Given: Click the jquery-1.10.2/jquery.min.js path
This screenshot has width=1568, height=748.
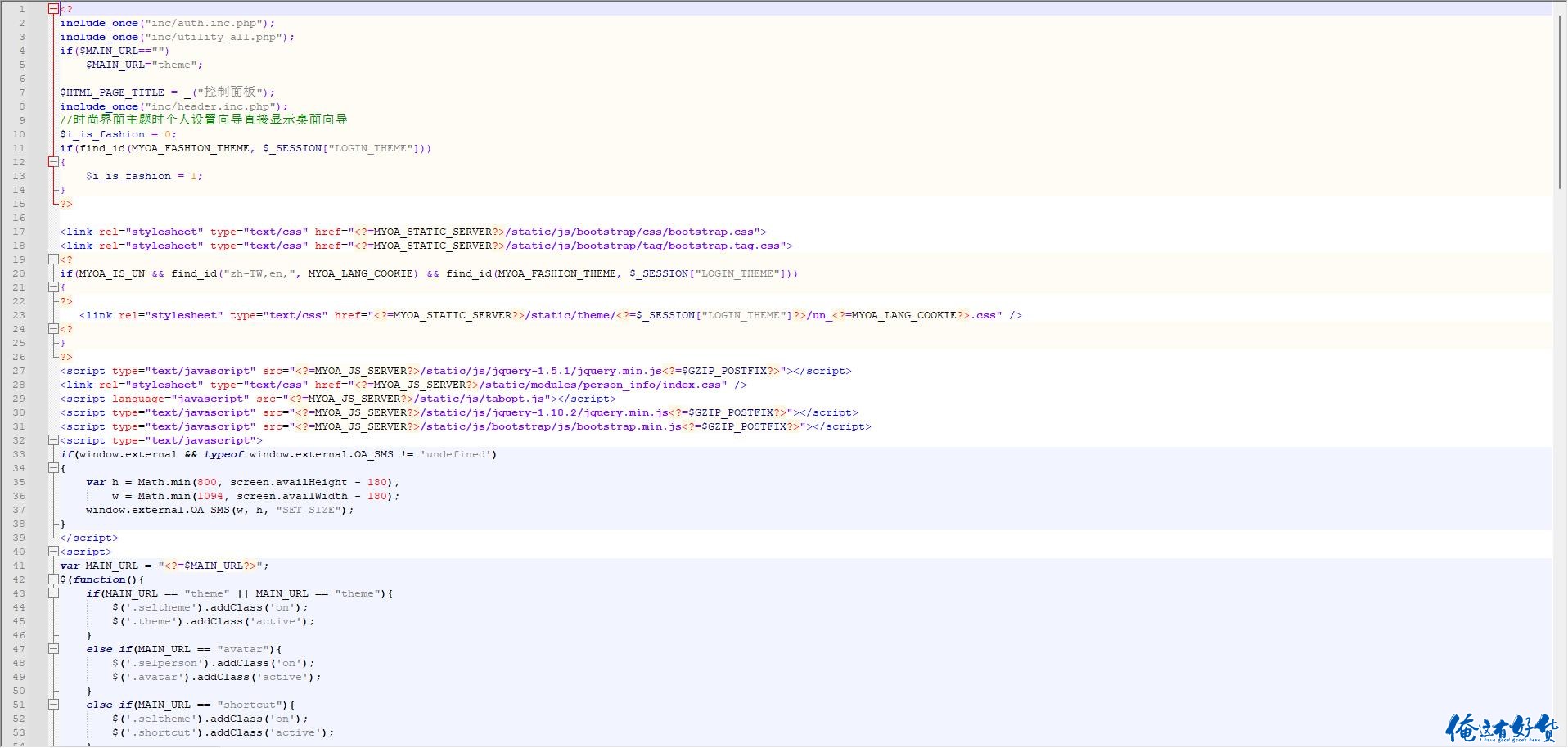Looking at the screenshot, I should 544,412.
